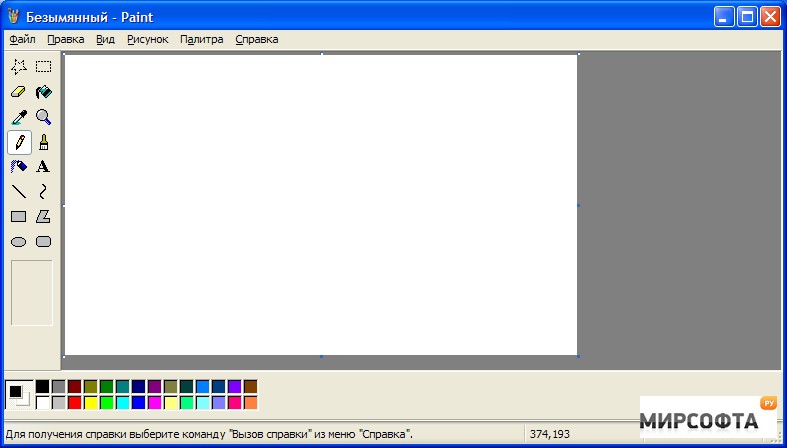Click the window title "Безымянный - Paint"

point(90,17)
